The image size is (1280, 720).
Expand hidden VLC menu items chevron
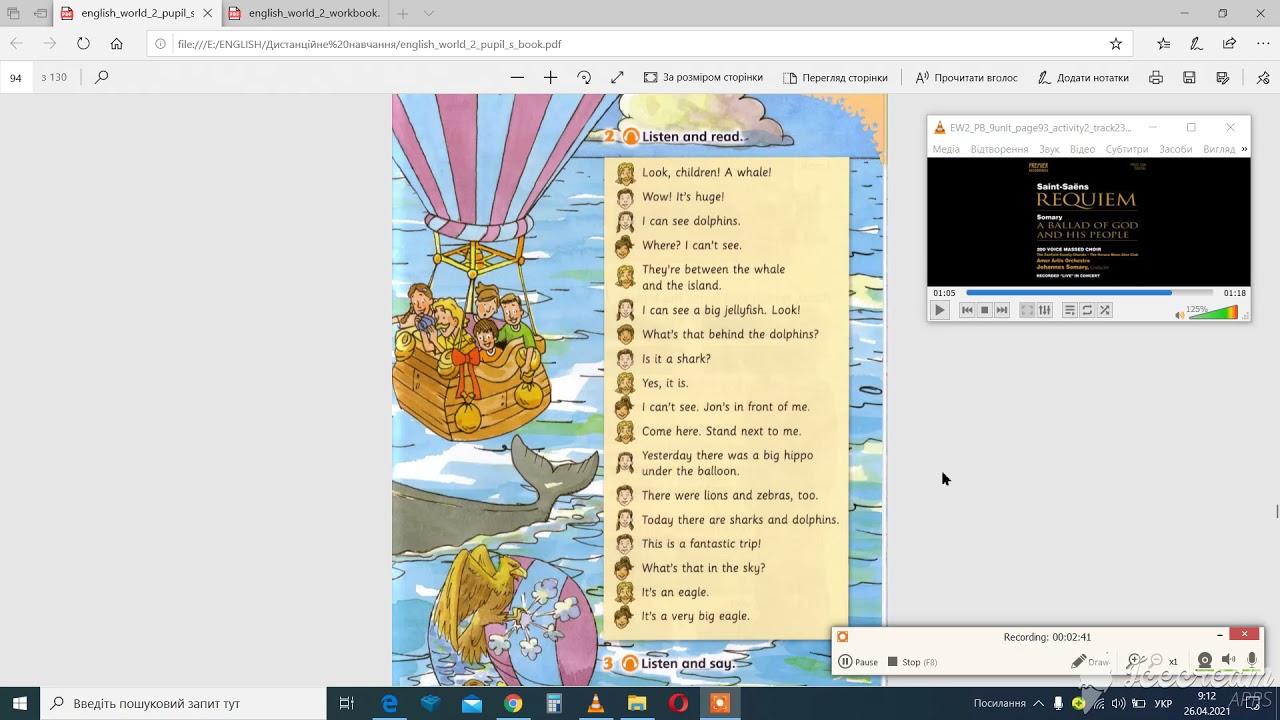point(1244,149)
